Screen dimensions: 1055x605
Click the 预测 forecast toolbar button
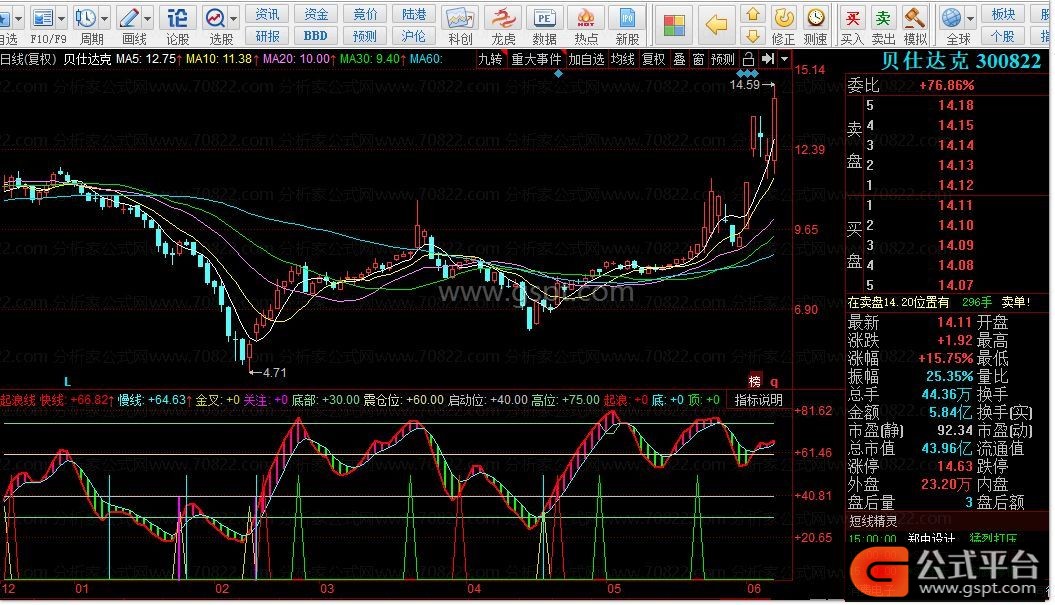pos(365,36)
